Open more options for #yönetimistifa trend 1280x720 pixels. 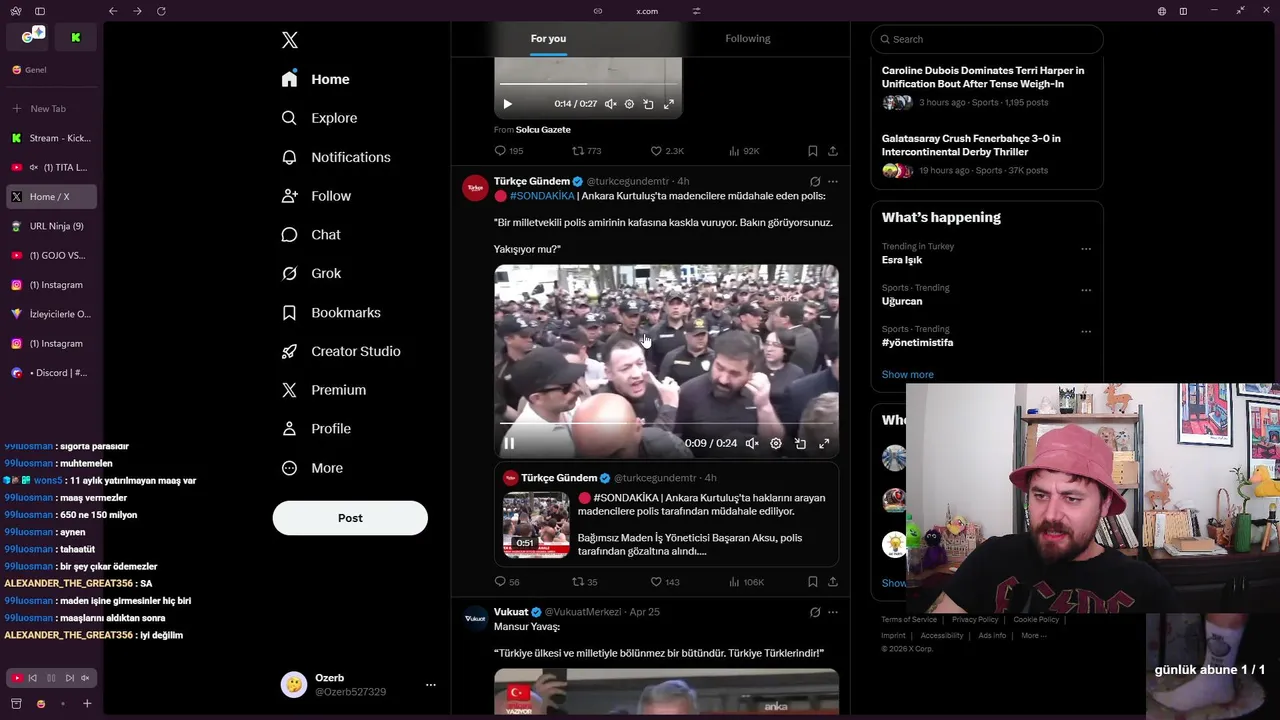coord(1086,331)
